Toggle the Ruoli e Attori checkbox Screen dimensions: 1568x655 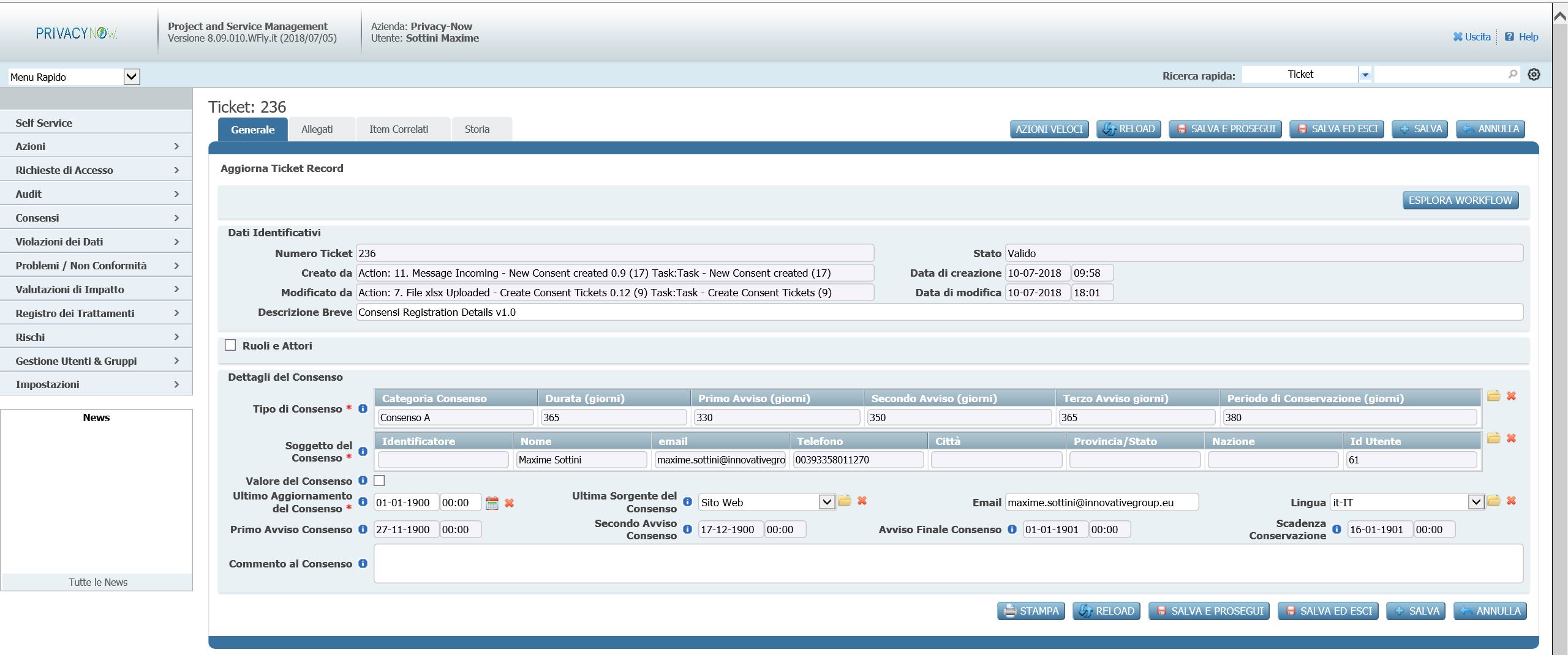[x=230, y=345]
